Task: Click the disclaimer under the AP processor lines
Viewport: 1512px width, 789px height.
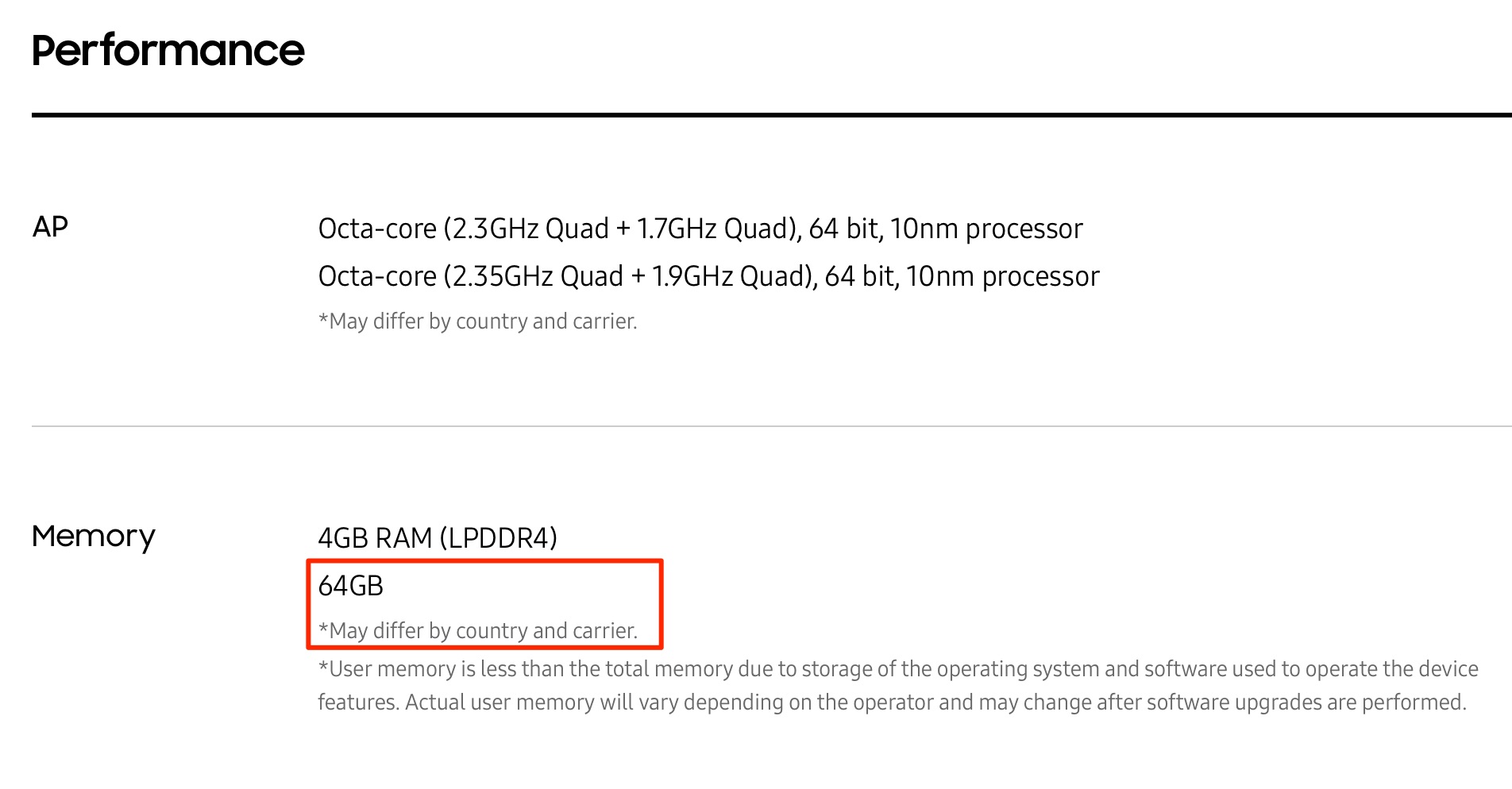Action: coord(477,321)
